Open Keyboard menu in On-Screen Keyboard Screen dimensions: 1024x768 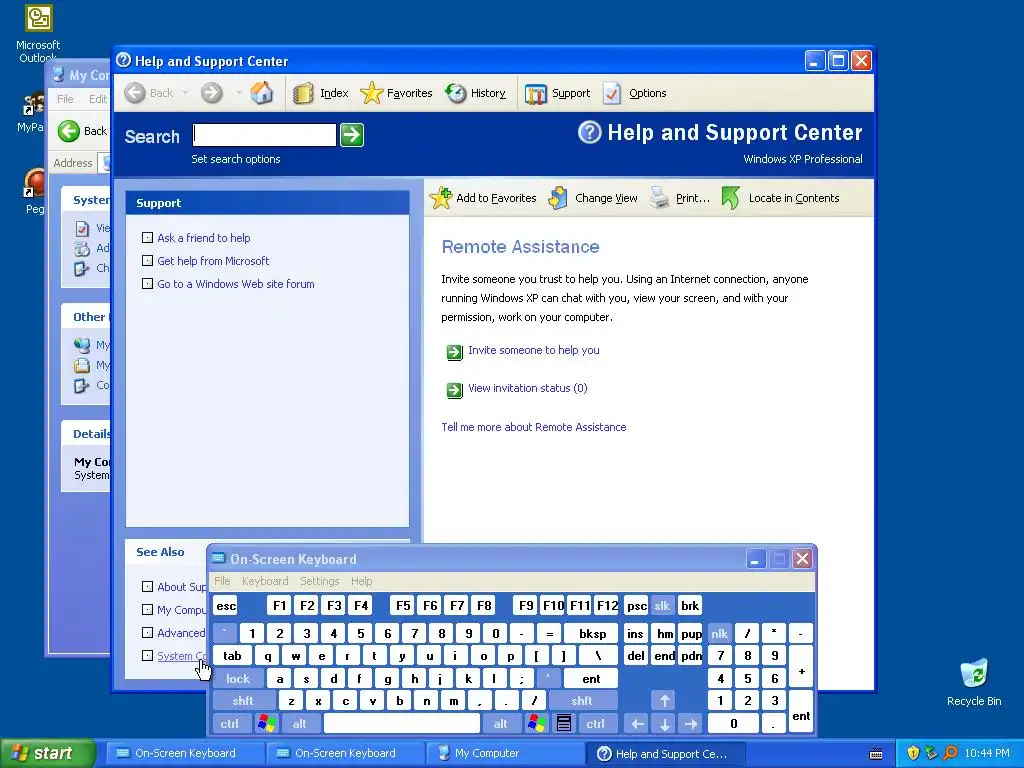pos(264,581)
